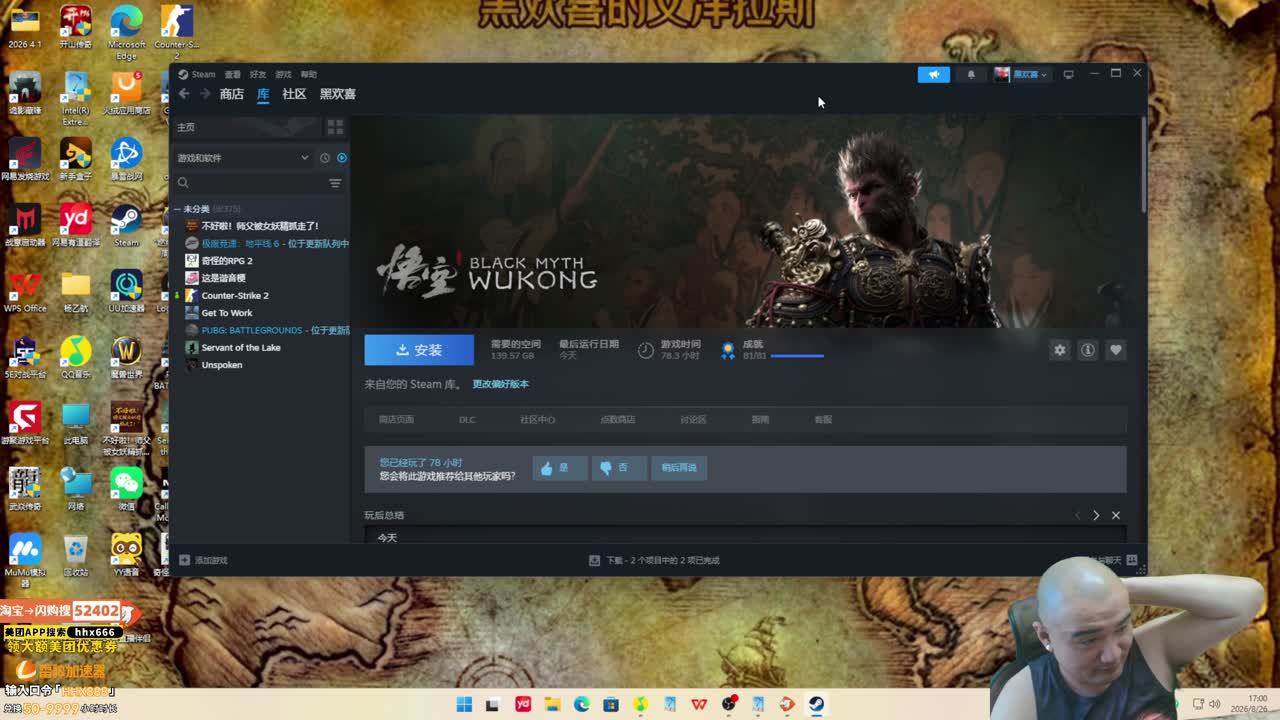The image size is (1280, 720).
Task: Recommend game with thumbs-up 是
Action: click(559, 468)
